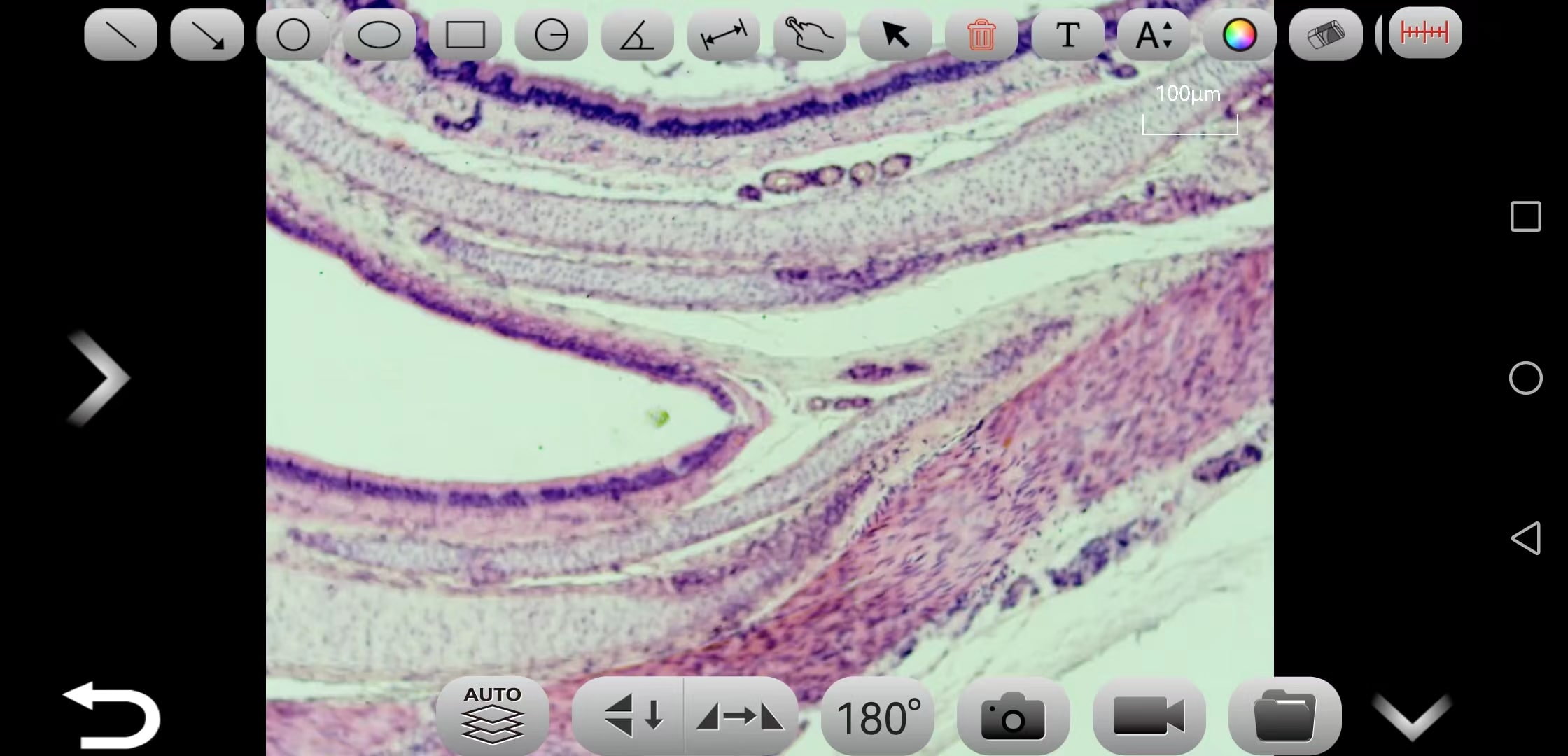This screenshot has width=1568, height=756.
Task: Select the ellipse drawing tool
Action: (379, 34)
